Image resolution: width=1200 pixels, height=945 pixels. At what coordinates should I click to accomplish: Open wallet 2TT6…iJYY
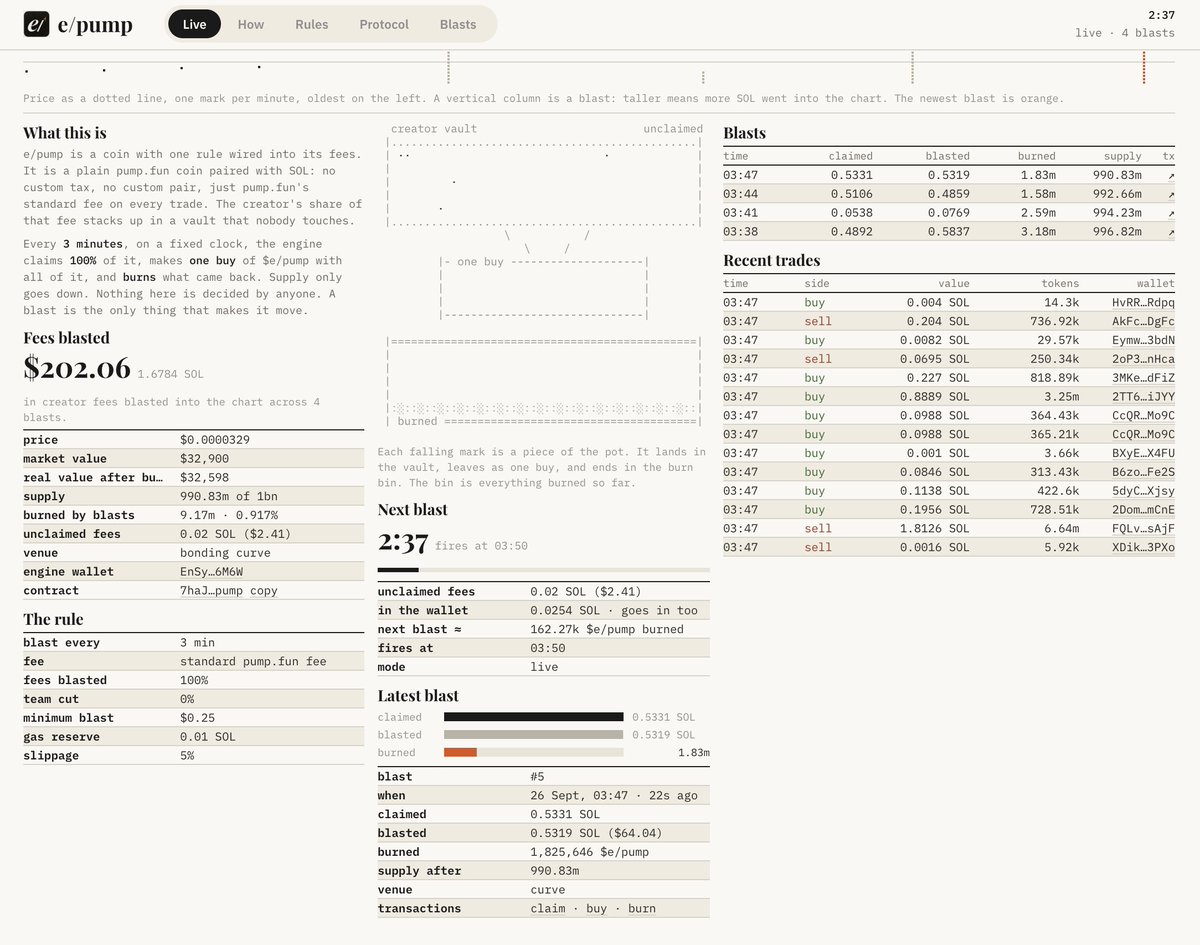tap(1143, 397)
